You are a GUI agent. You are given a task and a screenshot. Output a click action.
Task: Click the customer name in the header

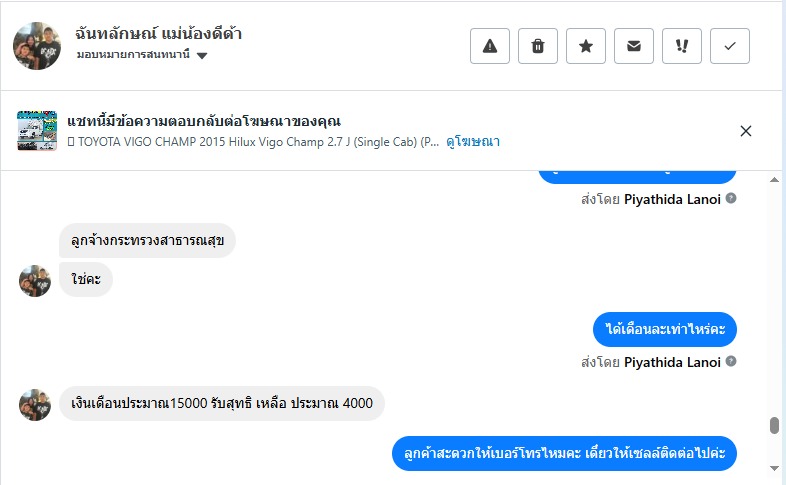[x=159, y=34]
